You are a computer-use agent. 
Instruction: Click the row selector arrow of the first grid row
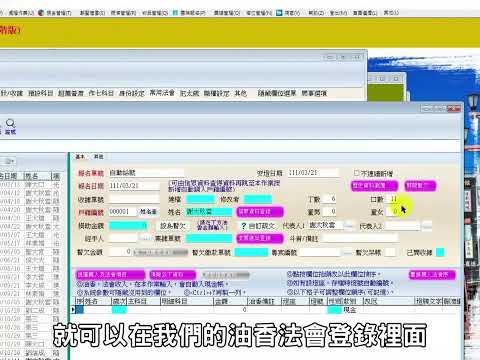tap(74, 310)
